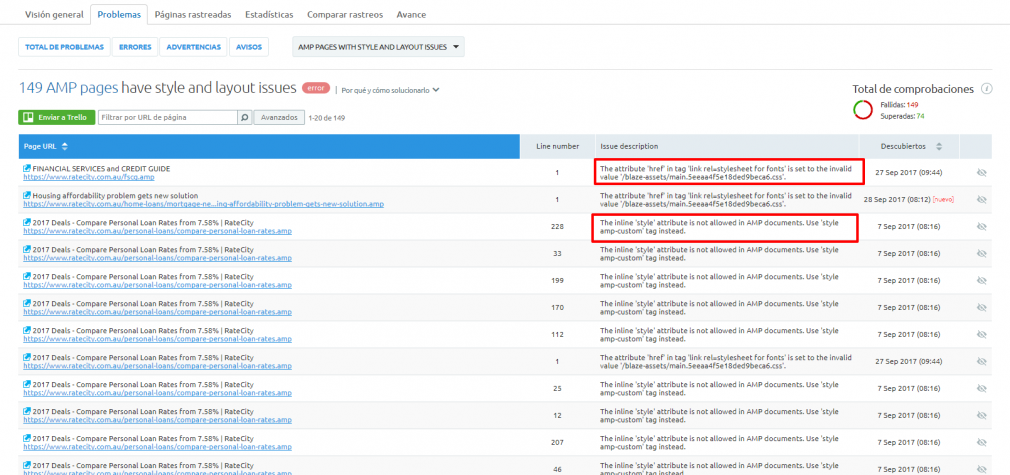Open AMP pages with style and layout issues dropdown
The width and height of the screenshot is (1010, 475).
tap(378, 47)
